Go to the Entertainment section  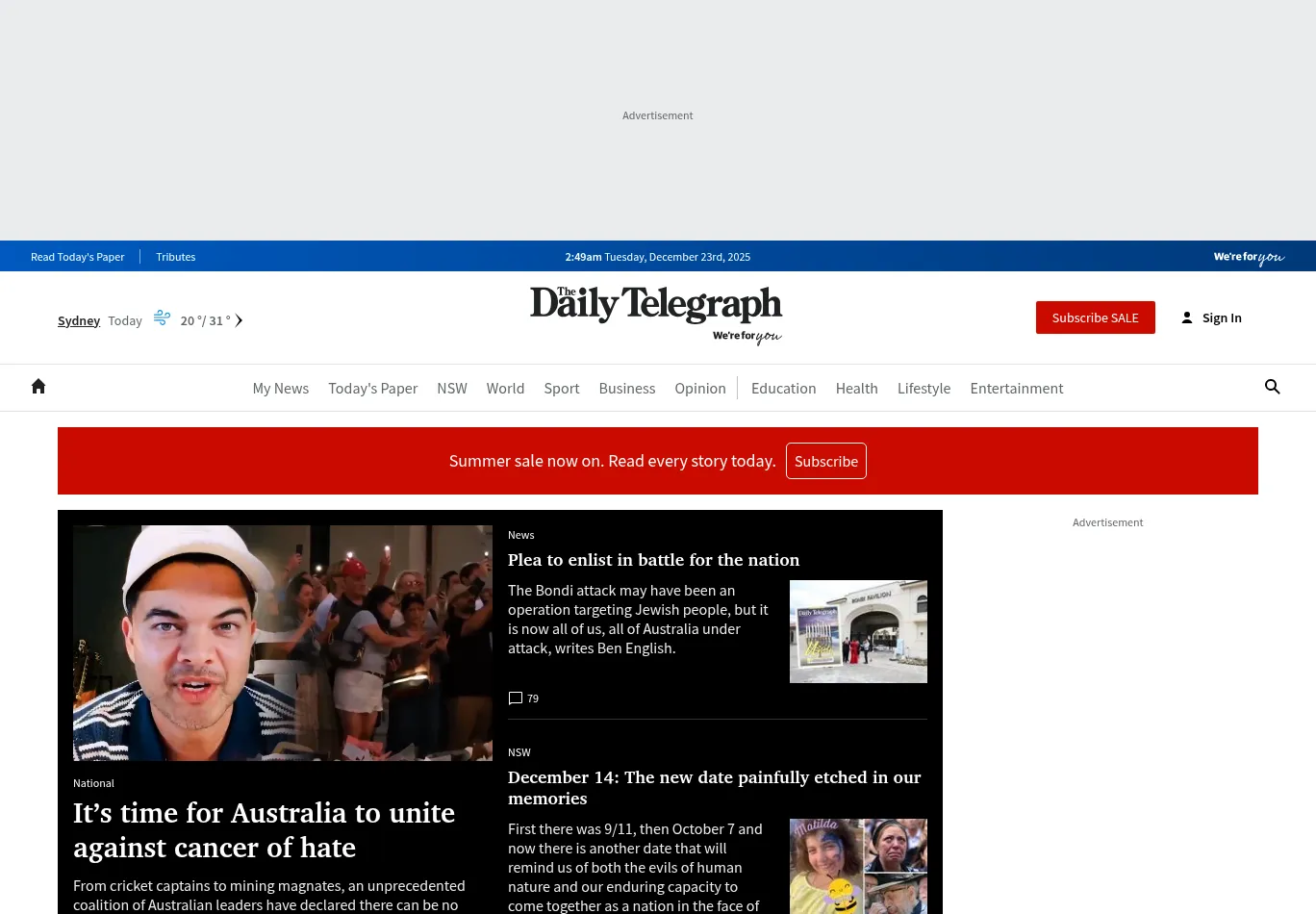click(x=1016, y=389)
